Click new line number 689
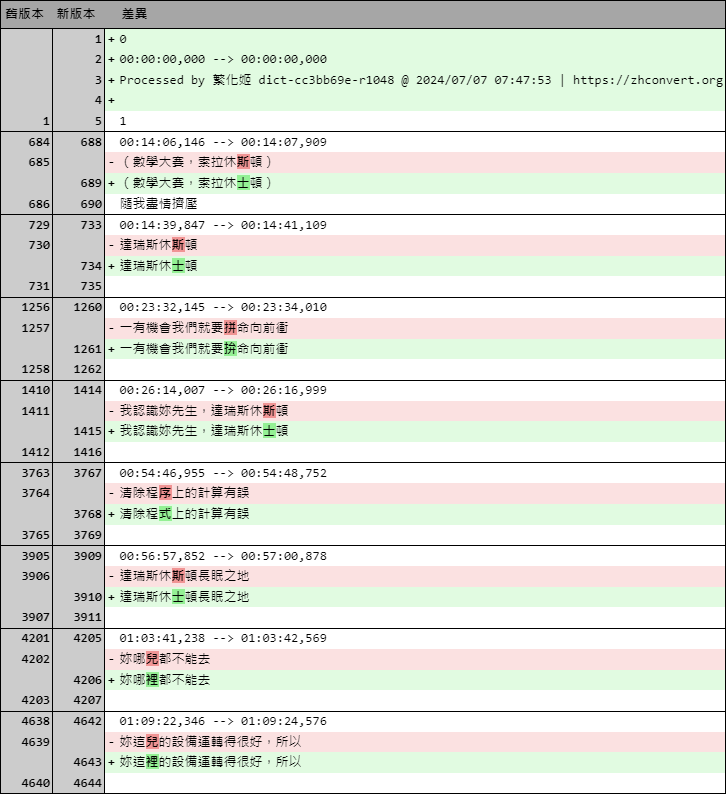Screen dimensions: 726x794 point(91,183)
